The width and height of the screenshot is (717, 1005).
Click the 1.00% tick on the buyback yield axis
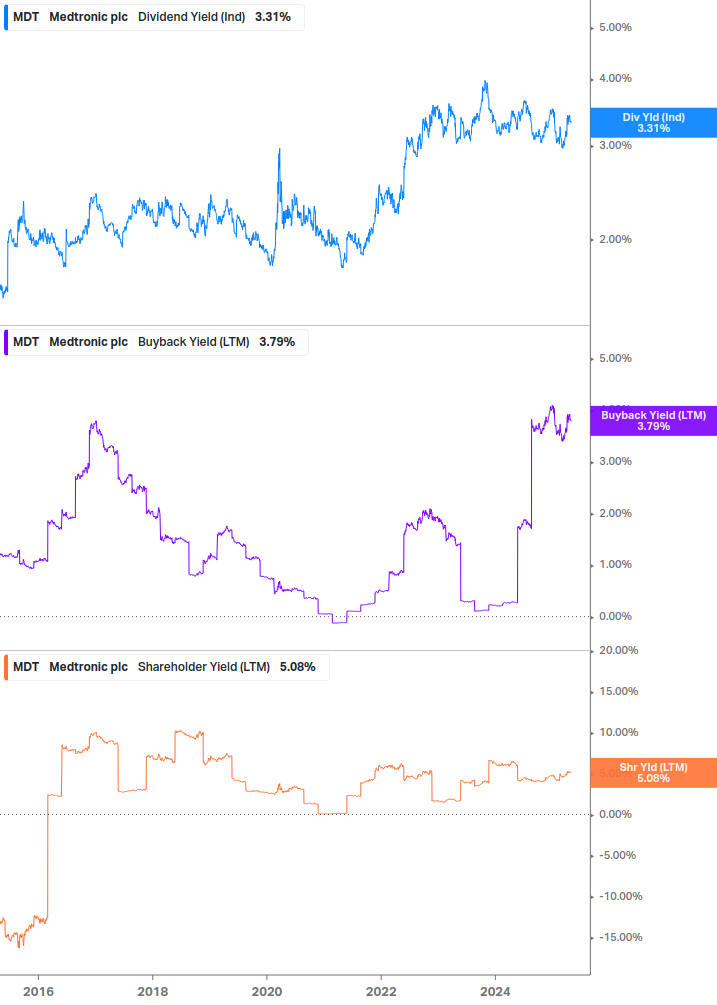point(615,565)
